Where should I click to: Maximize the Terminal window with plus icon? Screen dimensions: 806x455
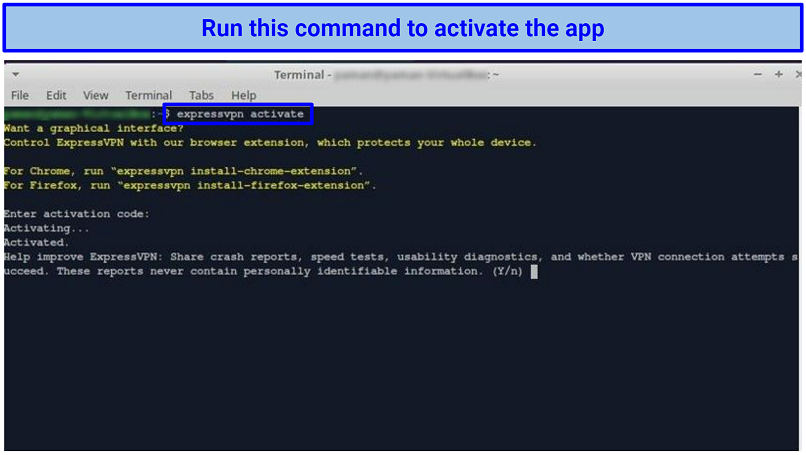pos(779,75)
